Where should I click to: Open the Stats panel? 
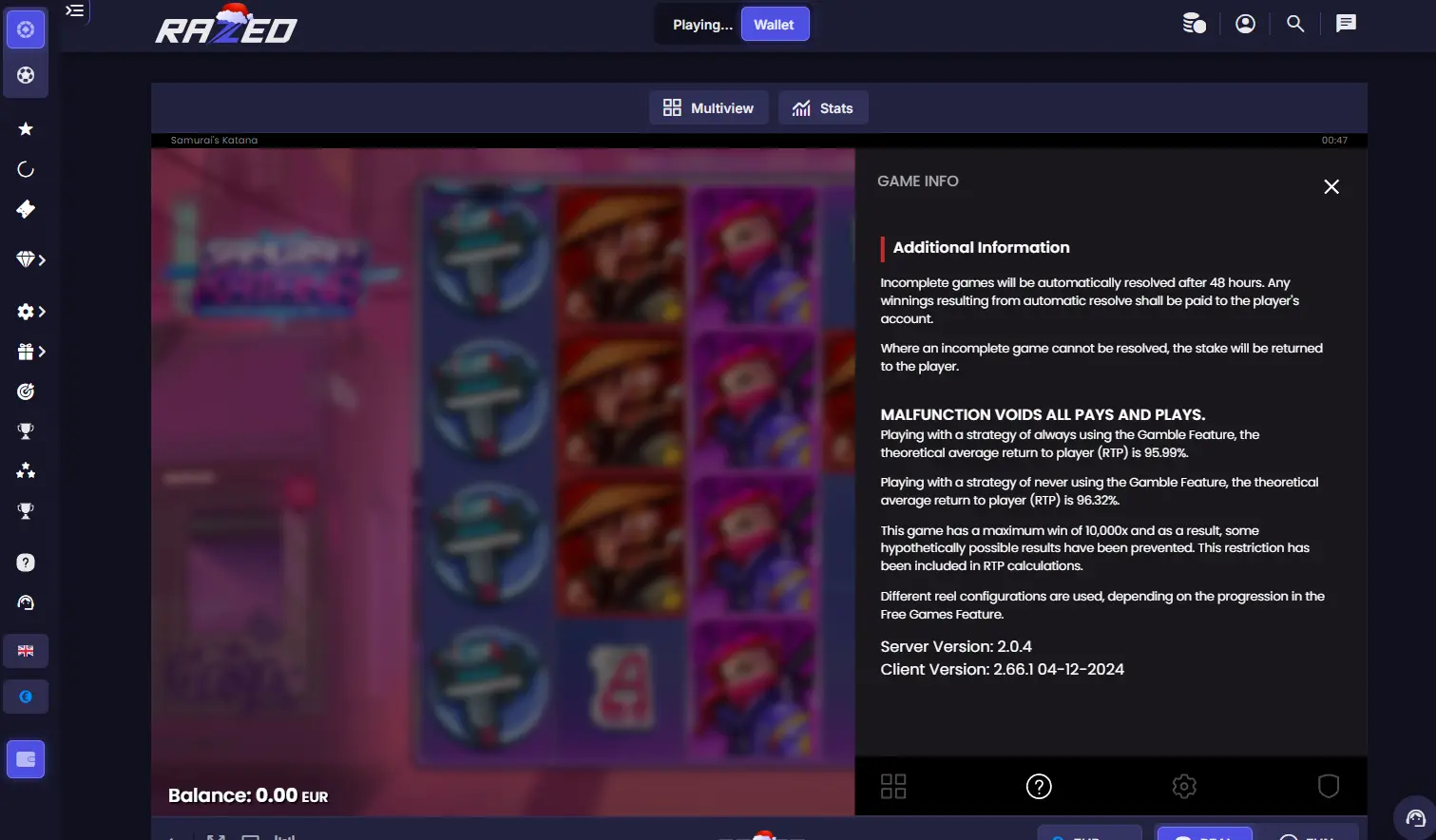(823, 108)
